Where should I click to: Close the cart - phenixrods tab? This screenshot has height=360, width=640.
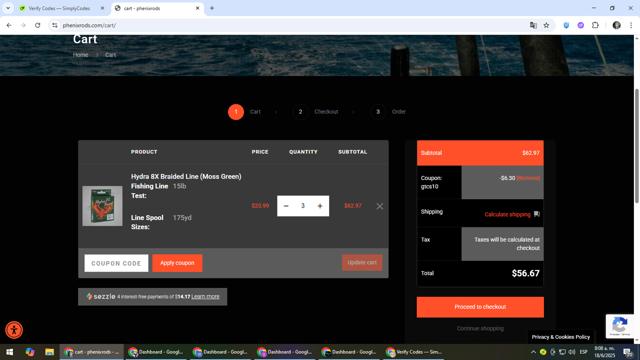pyautogui.click(x=198, y=8)
